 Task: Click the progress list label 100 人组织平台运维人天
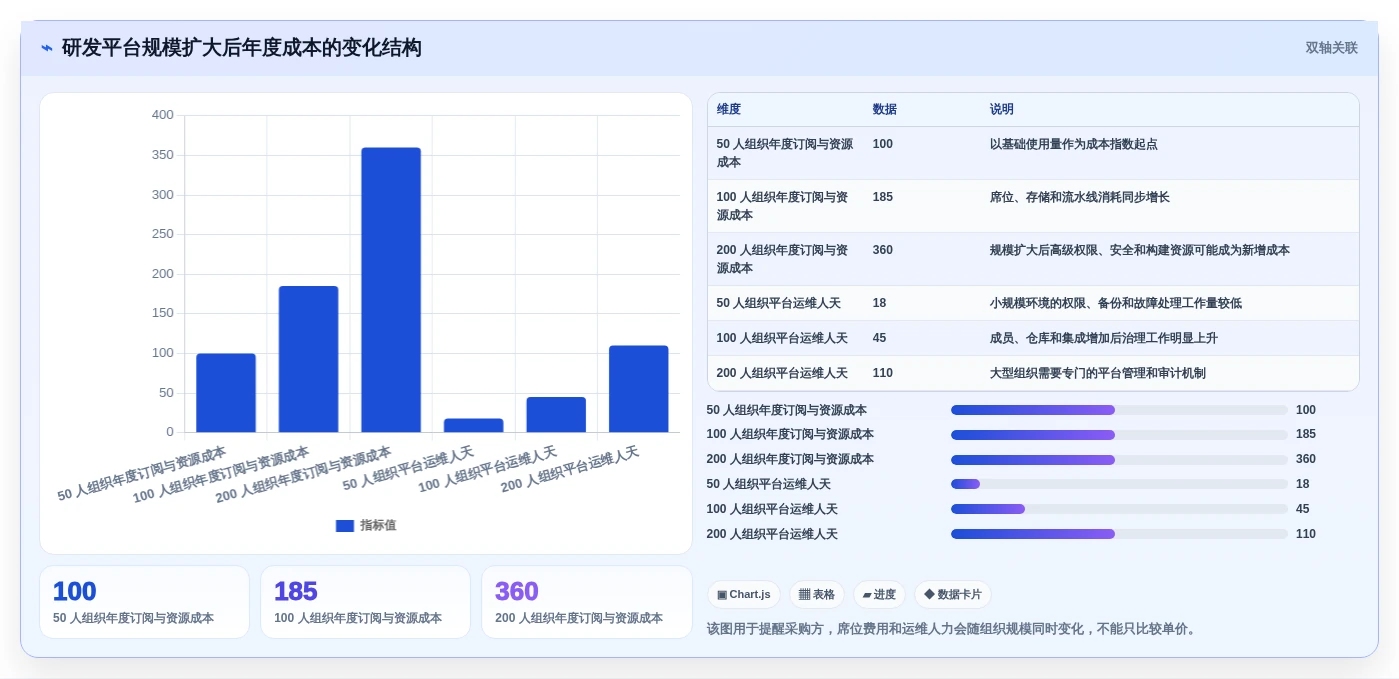pyautogui.click(x=772, y=509)
